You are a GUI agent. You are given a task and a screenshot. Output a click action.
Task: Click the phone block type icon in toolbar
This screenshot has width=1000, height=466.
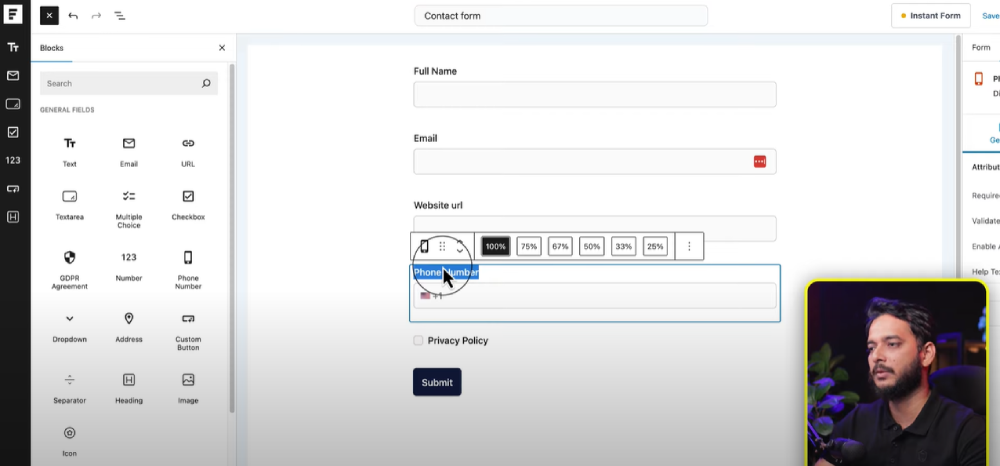click(424, 246)
